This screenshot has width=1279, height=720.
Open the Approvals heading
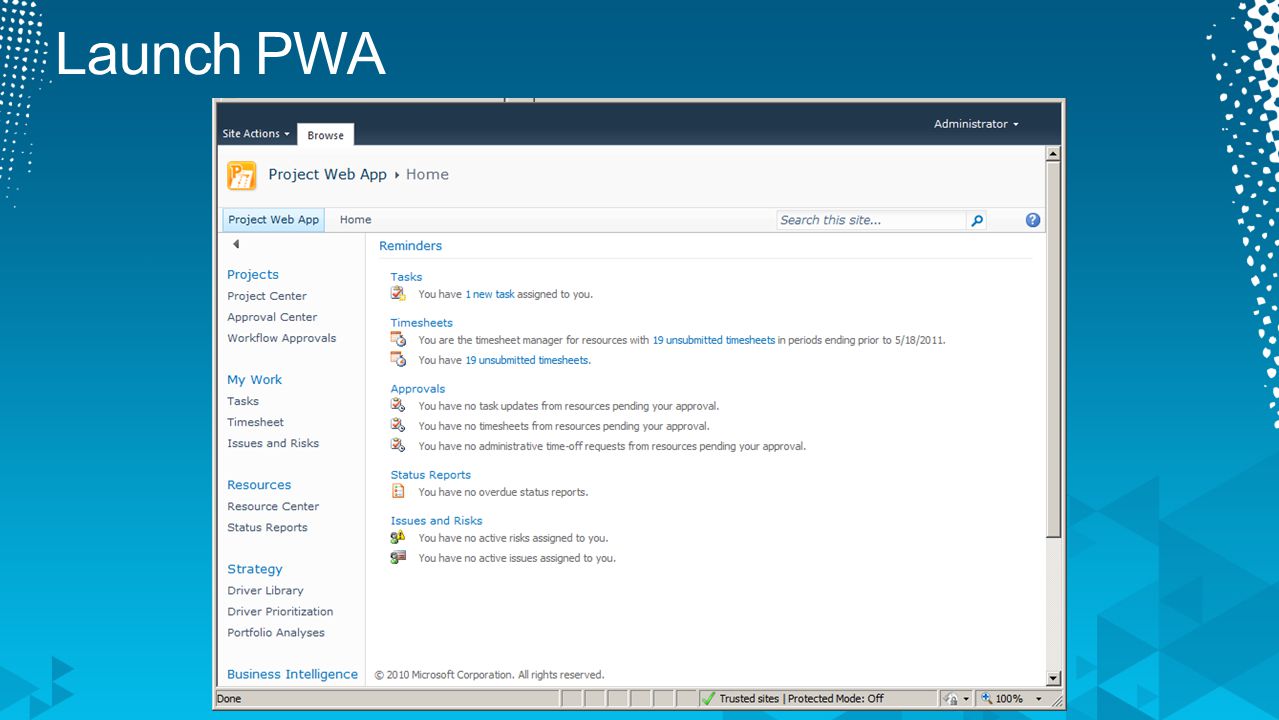pos(418,389)
